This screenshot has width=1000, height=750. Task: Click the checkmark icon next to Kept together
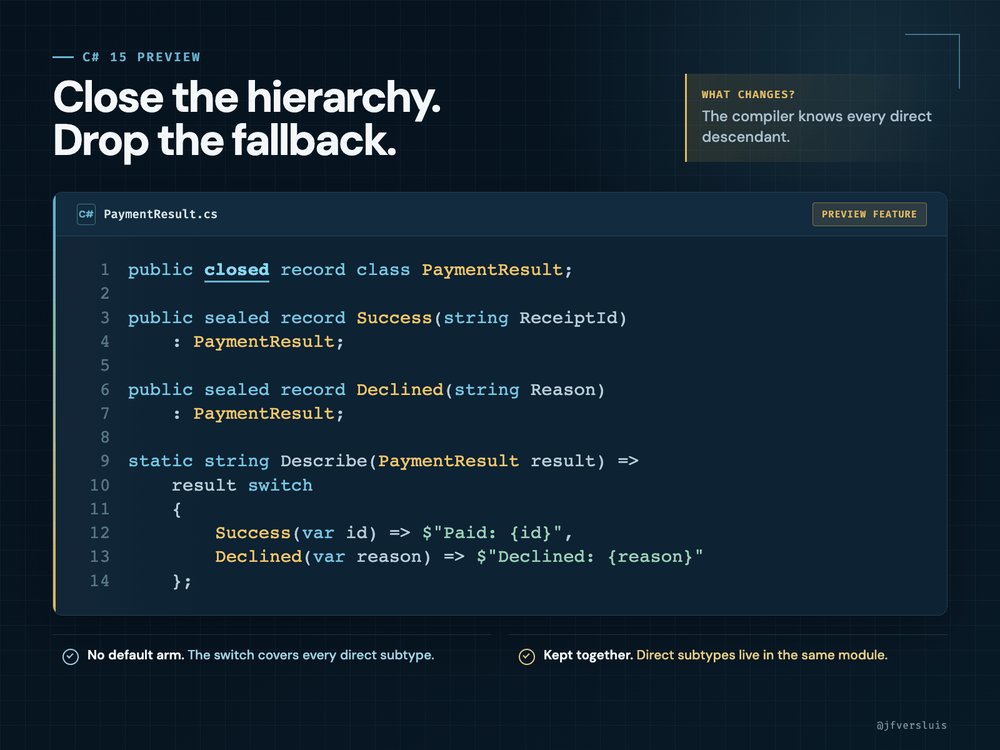pos(527,656)
